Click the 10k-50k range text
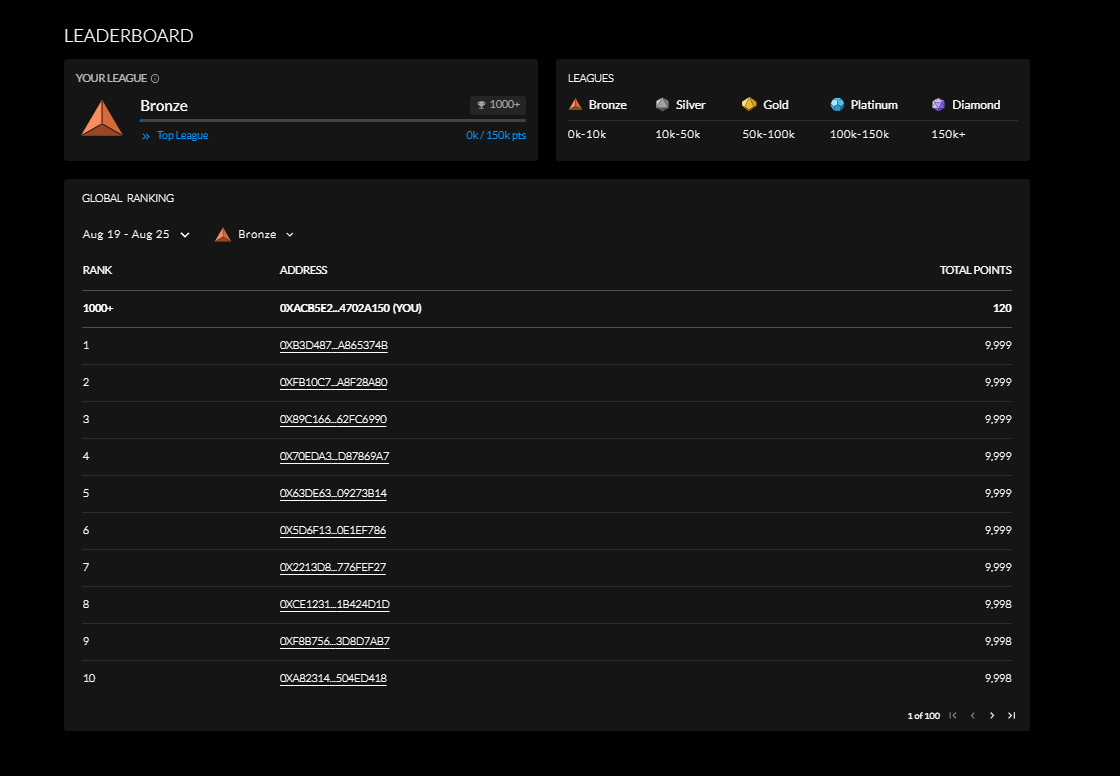The height and width of the screenshot is (776, 1120). coord(678,134)
